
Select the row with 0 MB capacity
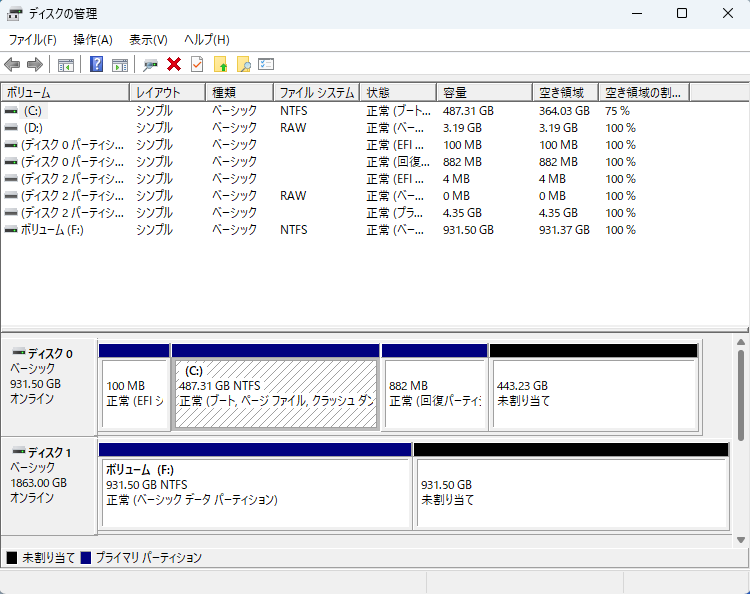pos(345,196)
